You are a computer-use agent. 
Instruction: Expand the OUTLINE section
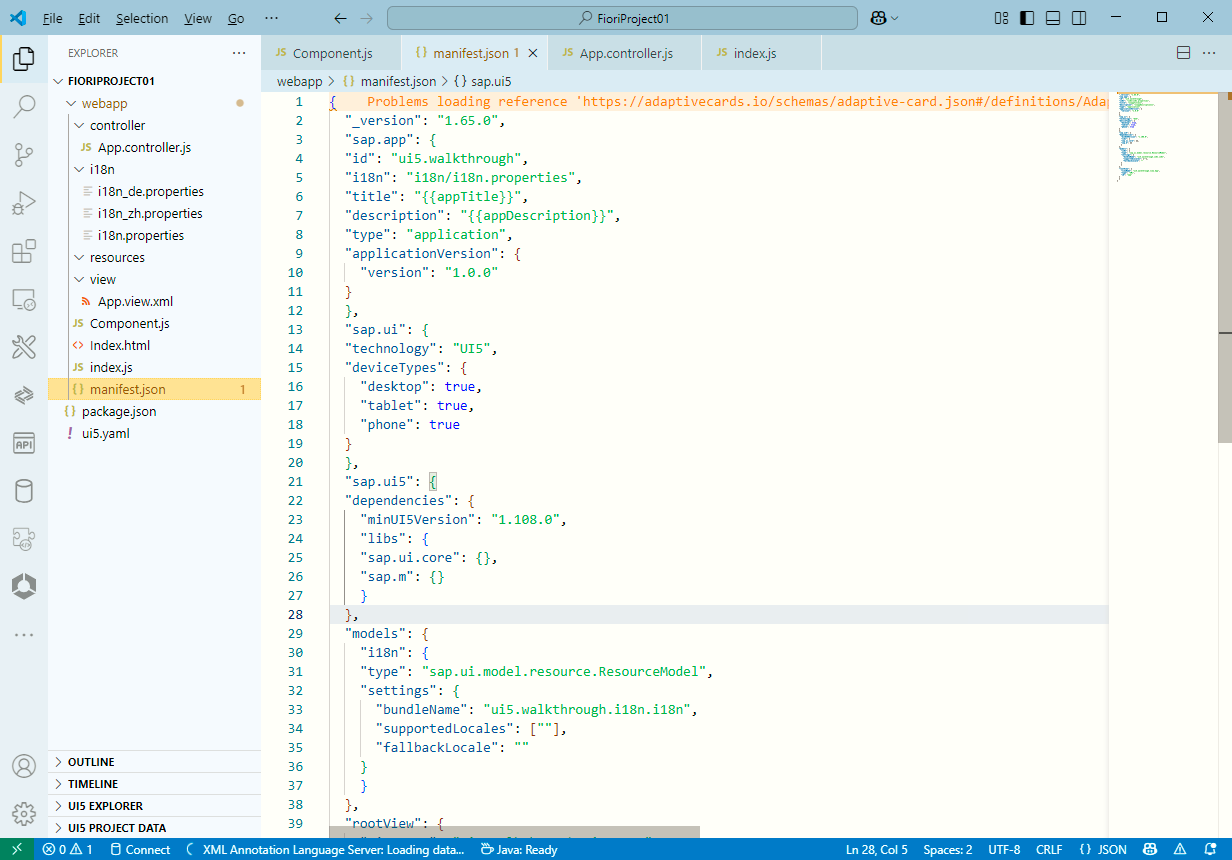coord(154,762)
